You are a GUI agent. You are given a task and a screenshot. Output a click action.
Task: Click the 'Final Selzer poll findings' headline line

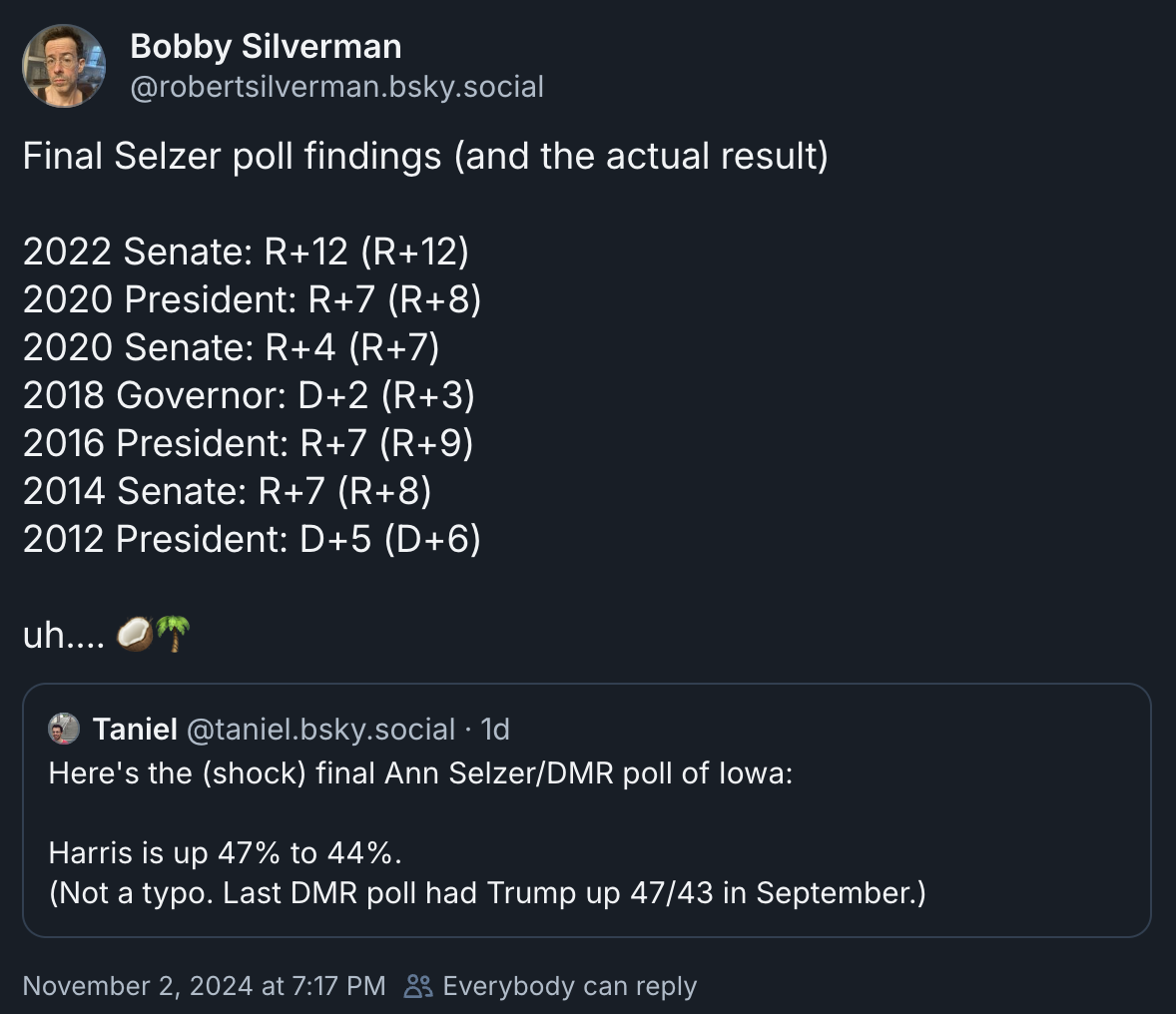coord(425,157)
